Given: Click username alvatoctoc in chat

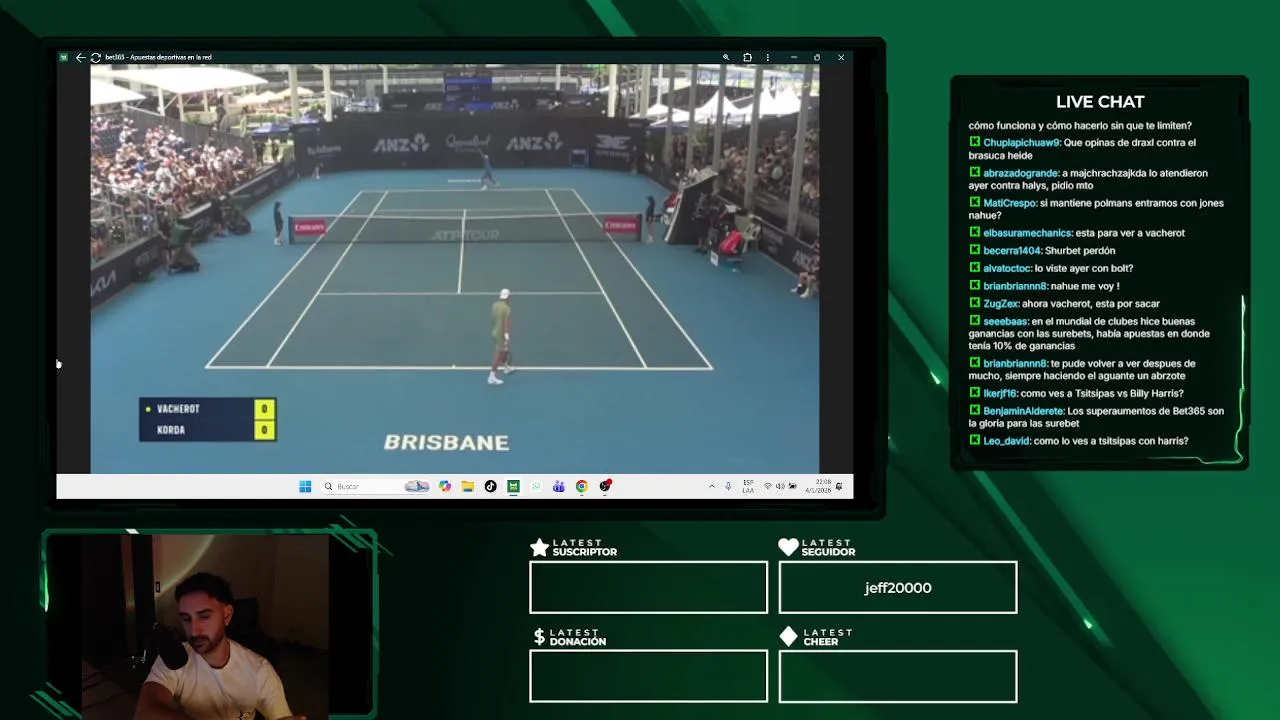Looking at the screenshot, I should [1007, 268].
